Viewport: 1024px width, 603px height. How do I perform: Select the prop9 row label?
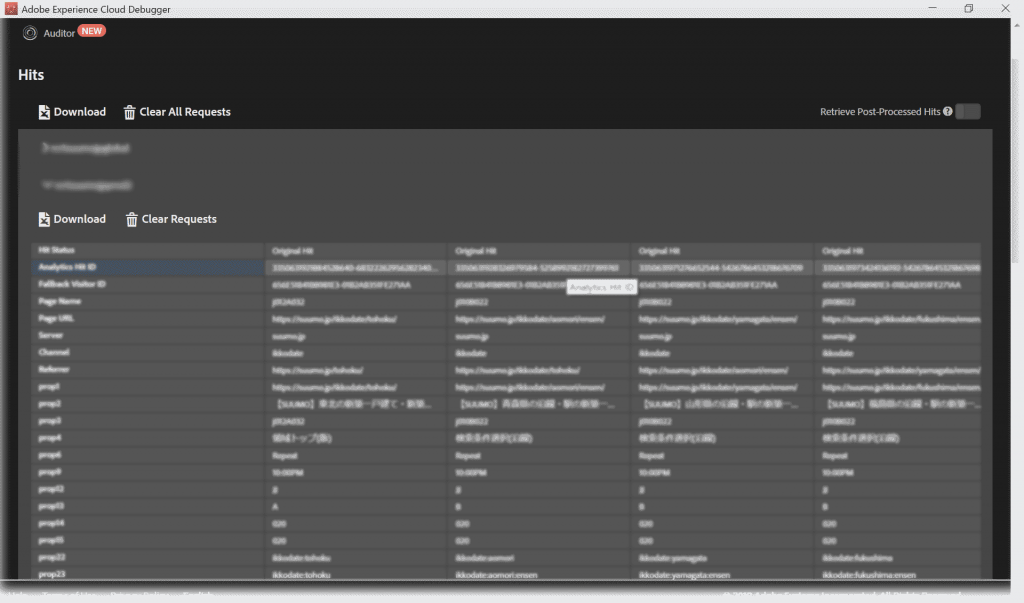[x=49, y=472]
